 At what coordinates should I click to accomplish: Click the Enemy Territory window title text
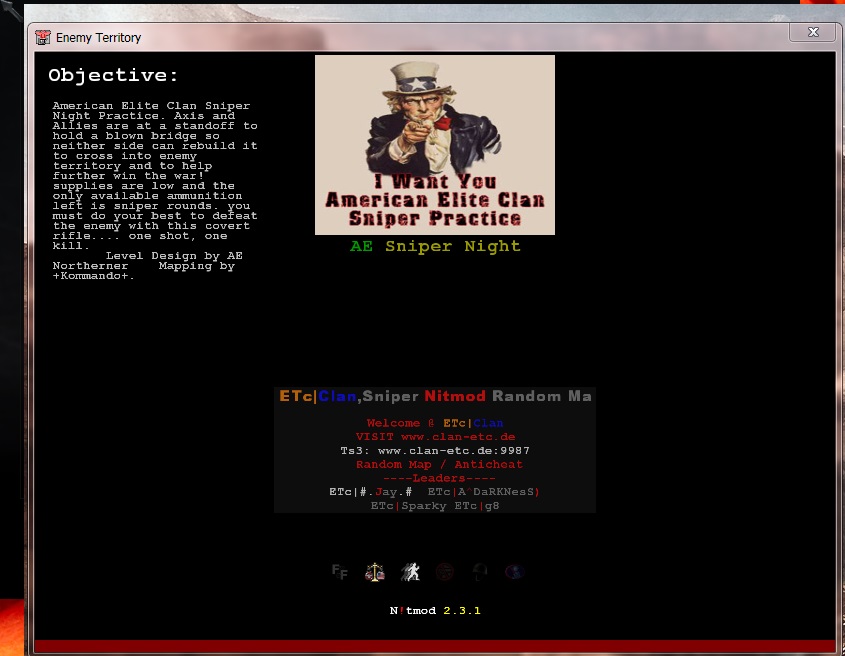pyautogui.click(x=98, y=38)
